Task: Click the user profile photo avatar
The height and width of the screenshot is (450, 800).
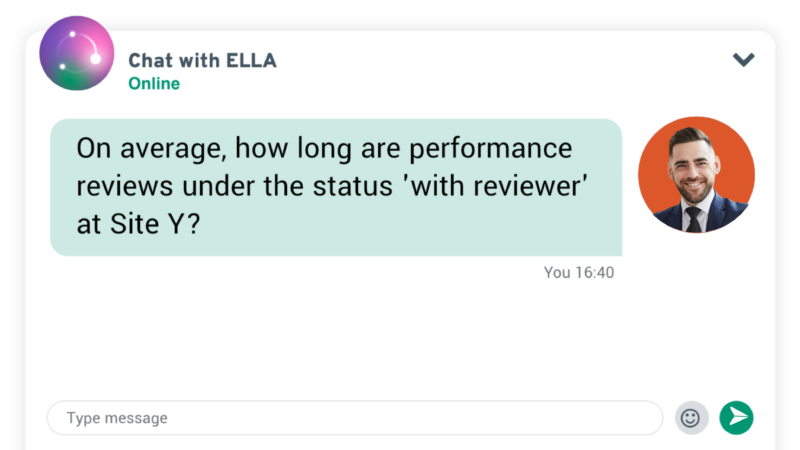Action: tap(696, 175)
